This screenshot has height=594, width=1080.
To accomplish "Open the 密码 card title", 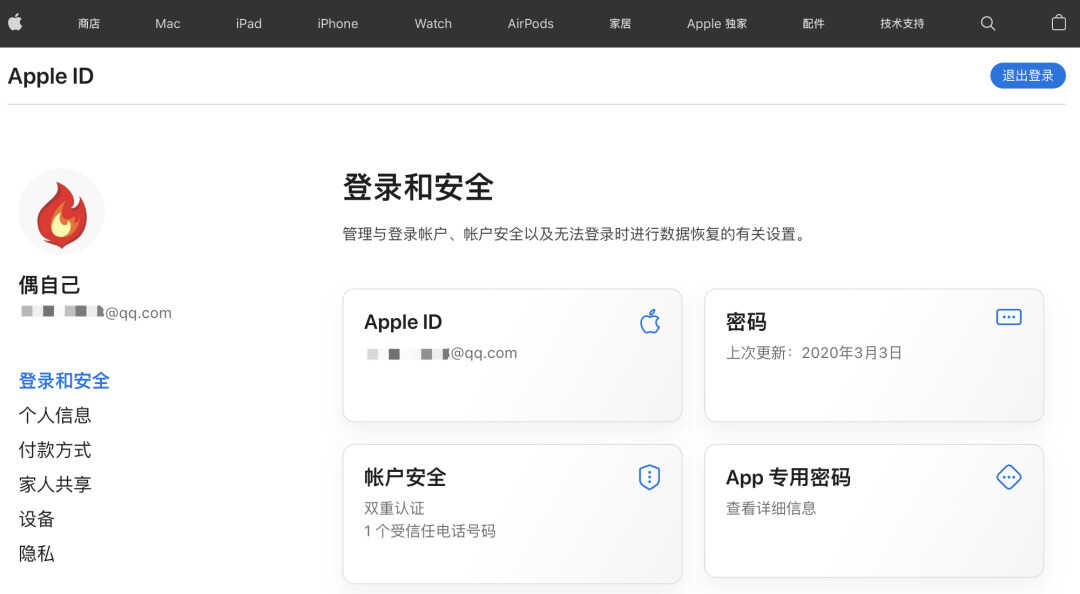I will (x=746, y=322).
